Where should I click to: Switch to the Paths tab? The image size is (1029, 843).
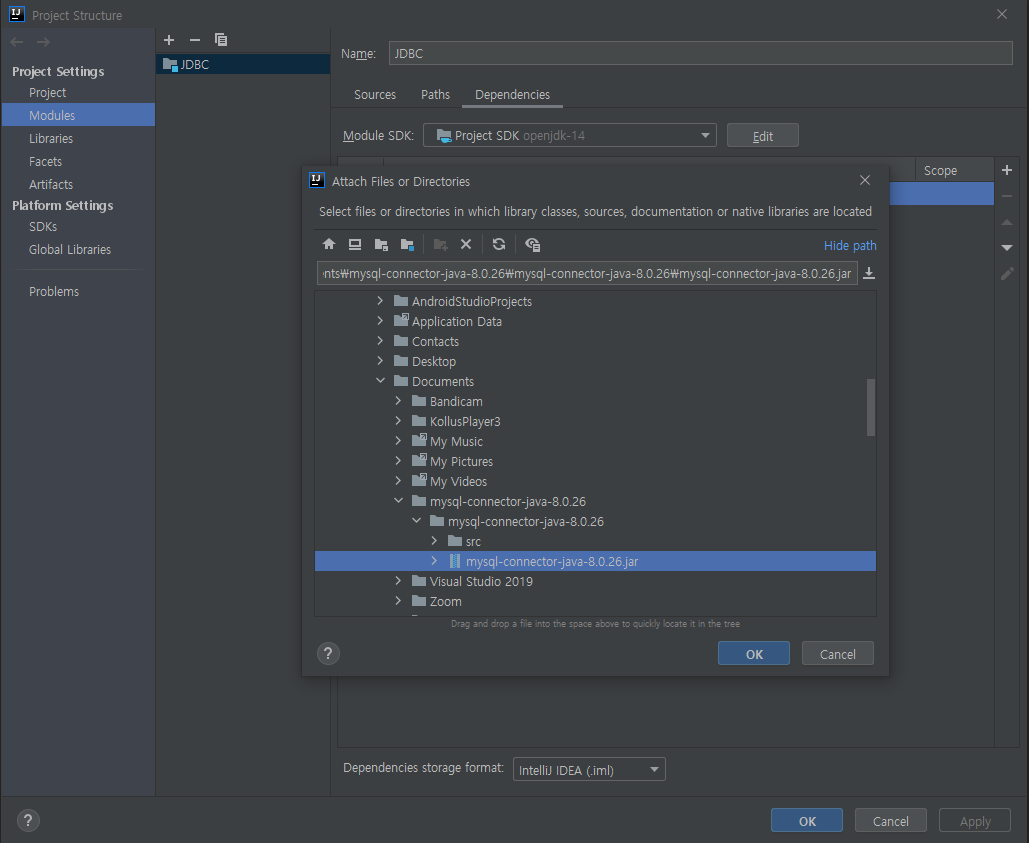[x=435, y=94]
